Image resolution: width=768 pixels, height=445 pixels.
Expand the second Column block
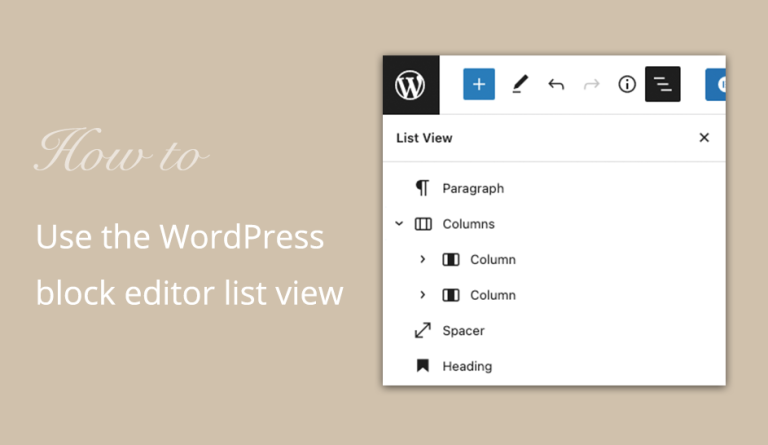(423, 295)
